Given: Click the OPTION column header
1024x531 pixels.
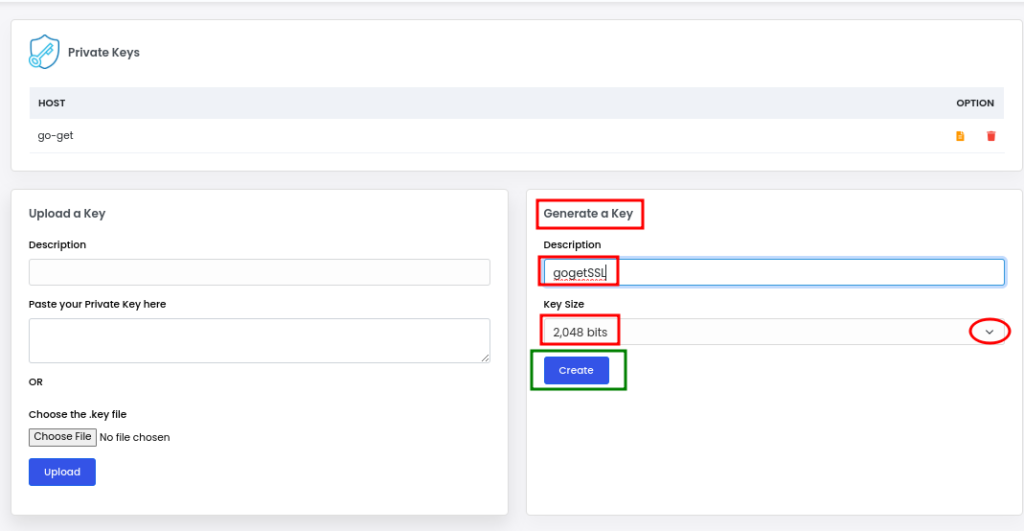Looking at the screenshot, I should (975, 103).
